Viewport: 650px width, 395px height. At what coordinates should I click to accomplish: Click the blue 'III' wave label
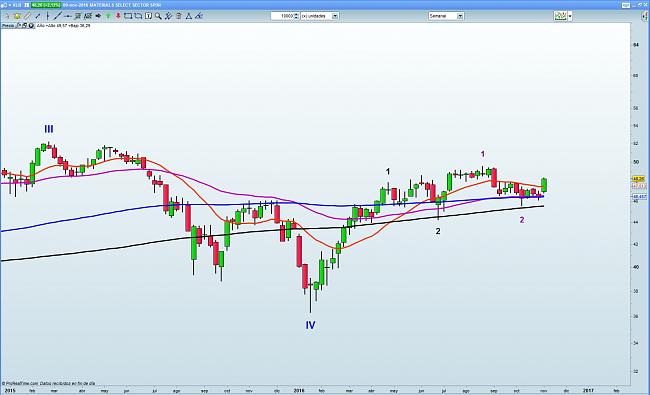click(49, 129)
